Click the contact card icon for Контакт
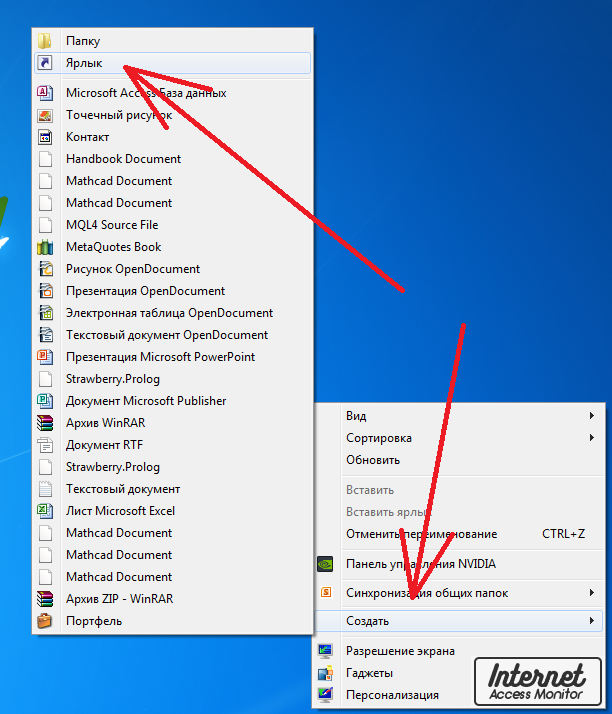The image size is (612, 714). pos(45,137)
